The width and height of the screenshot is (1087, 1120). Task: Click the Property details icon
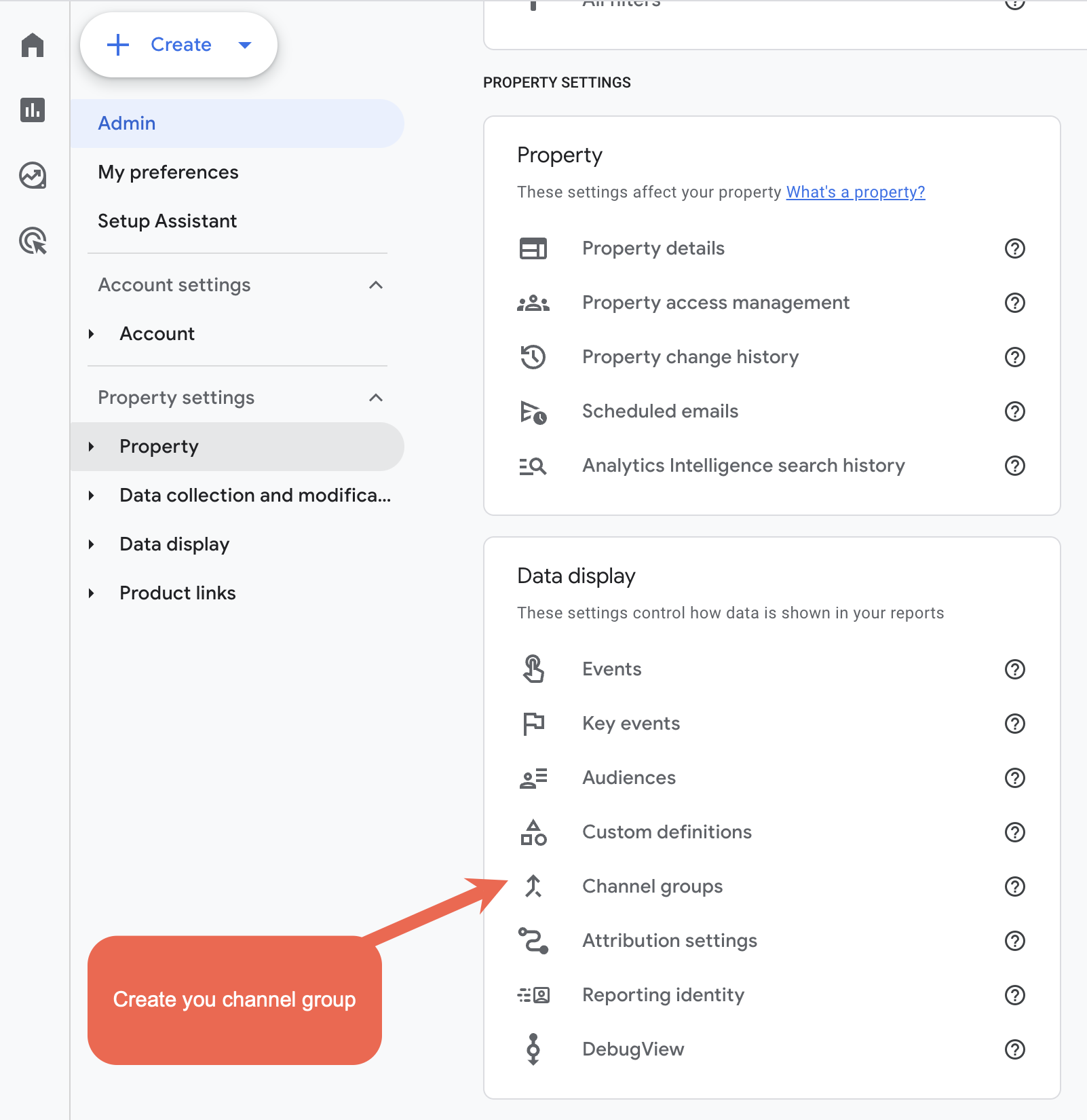click(533, 248)
